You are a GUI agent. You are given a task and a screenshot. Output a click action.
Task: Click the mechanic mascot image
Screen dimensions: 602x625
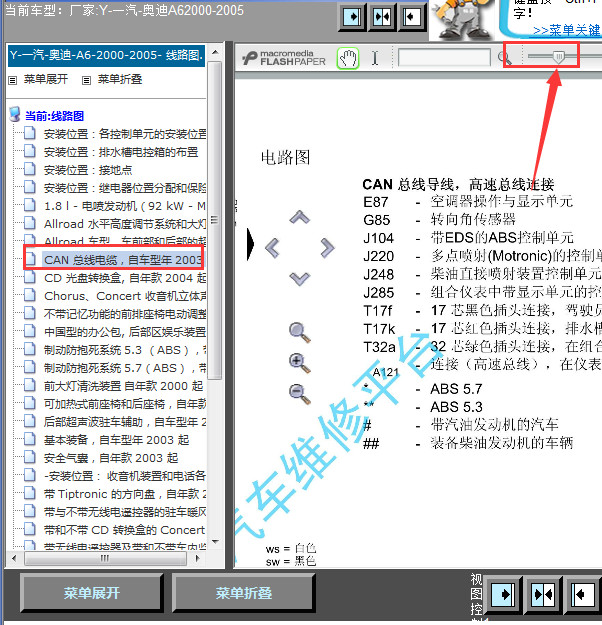462,19
